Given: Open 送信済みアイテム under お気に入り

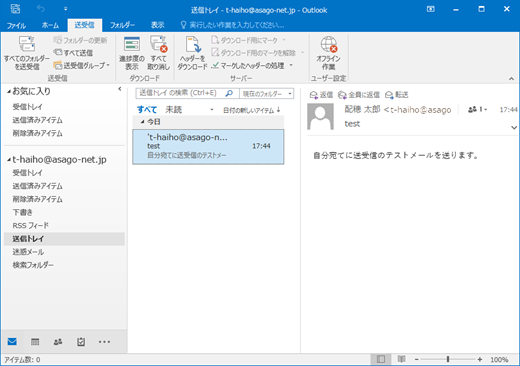Looking at the screenshot, I should pos(37,120).
